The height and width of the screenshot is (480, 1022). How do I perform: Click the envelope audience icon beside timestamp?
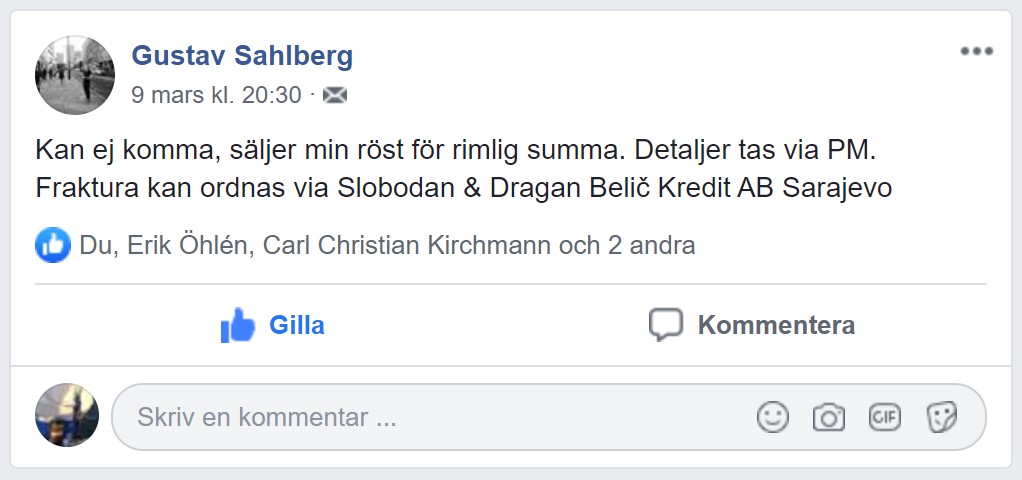pyautogui.click(x=335, y=95)
